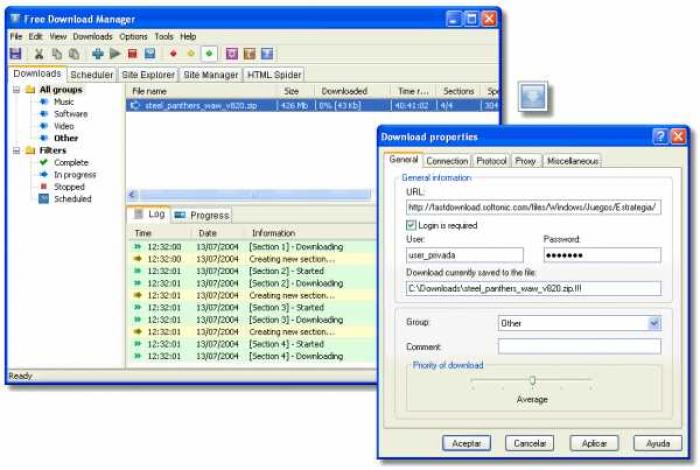Click the save floppy disk toolbar icon
Image resolution: width=700 pixels, height=470 pixels.
pyautogui.click(x=16, y=54)
